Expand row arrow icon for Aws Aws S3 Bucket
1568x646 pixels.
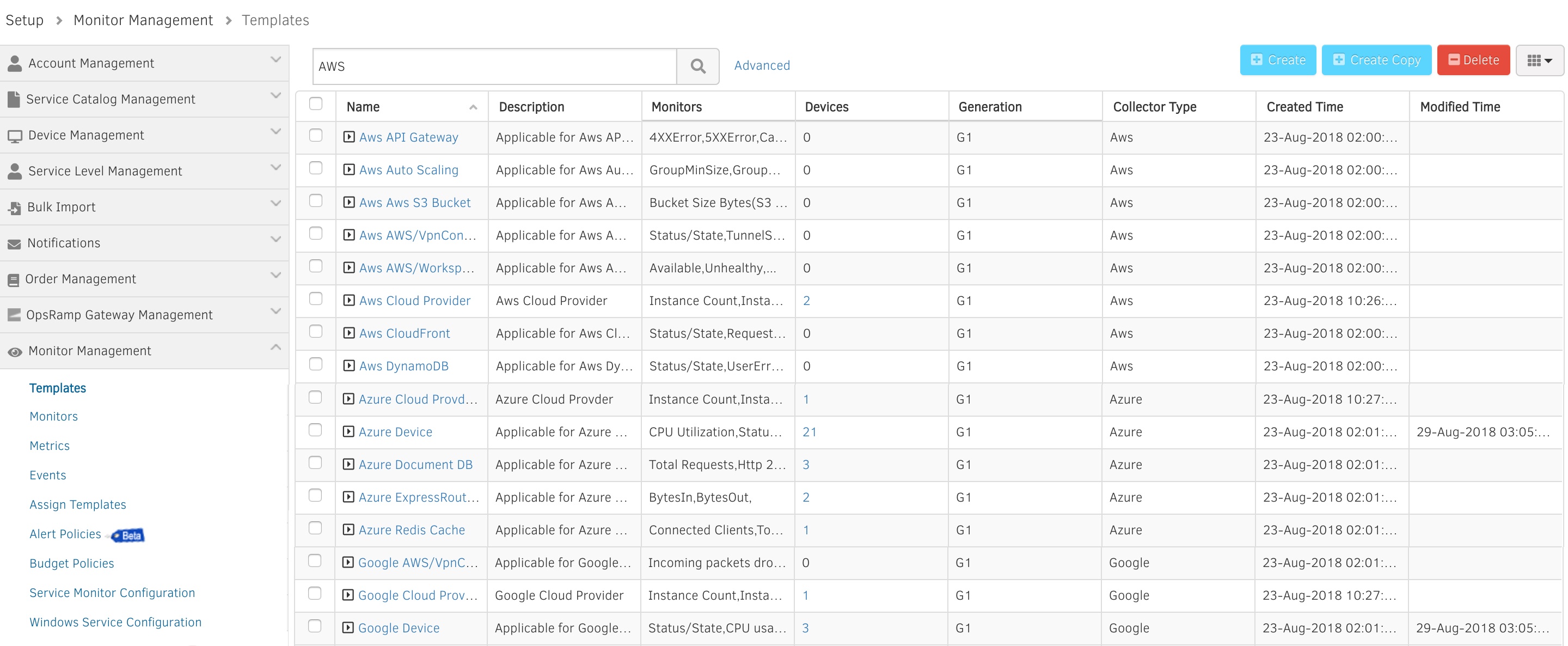tap(349, 202)
